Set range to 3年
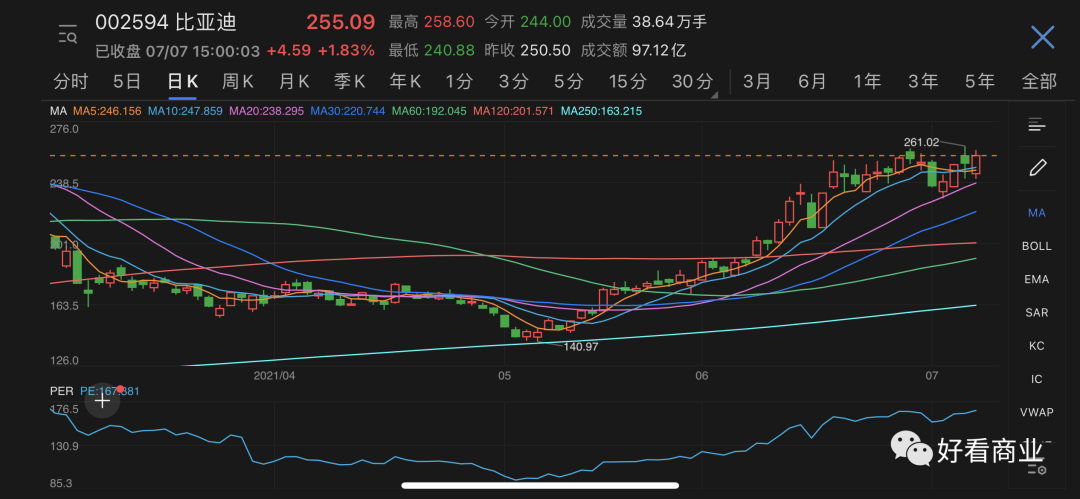Image resolution: width=1080 pixels, height=499 pixels. tap(923, 82)
